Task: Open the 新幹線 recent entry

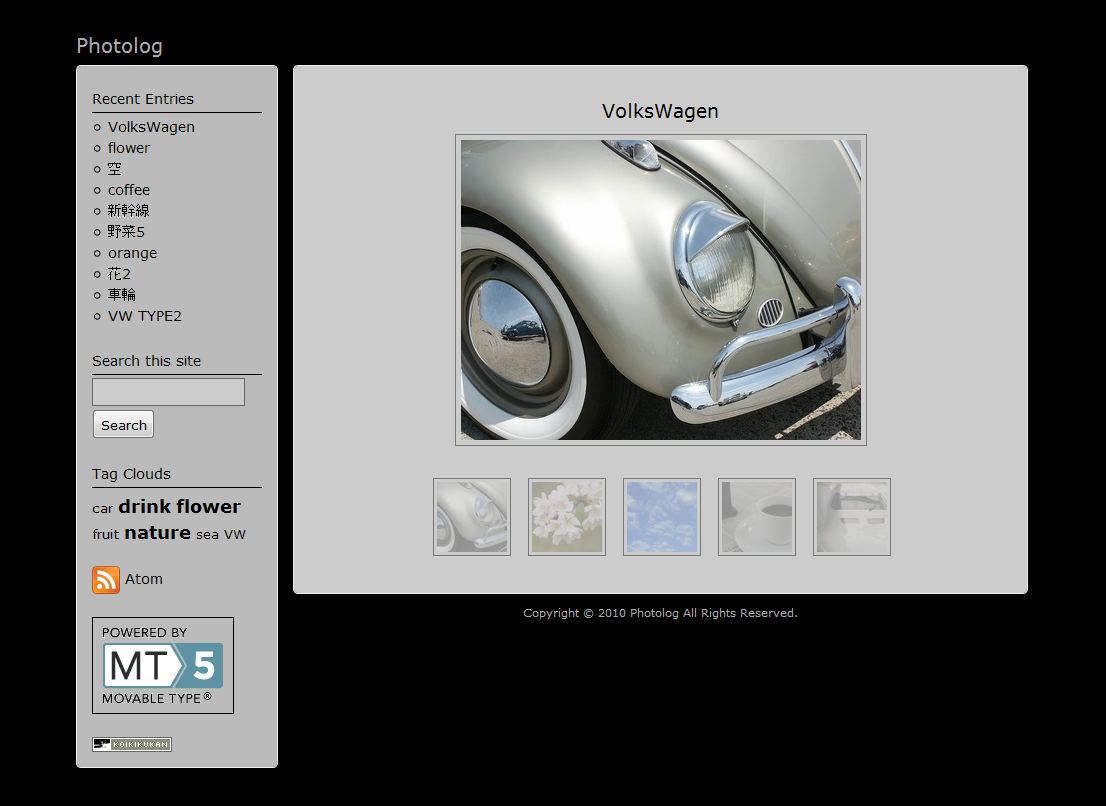Action: [x=128, y=211]
